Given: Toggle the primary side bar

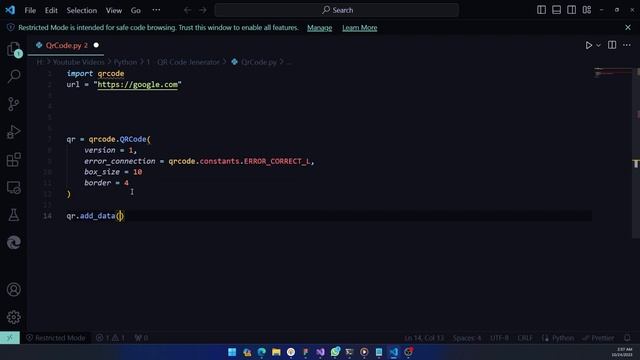Looking at the screenshot, I should 541,10.
